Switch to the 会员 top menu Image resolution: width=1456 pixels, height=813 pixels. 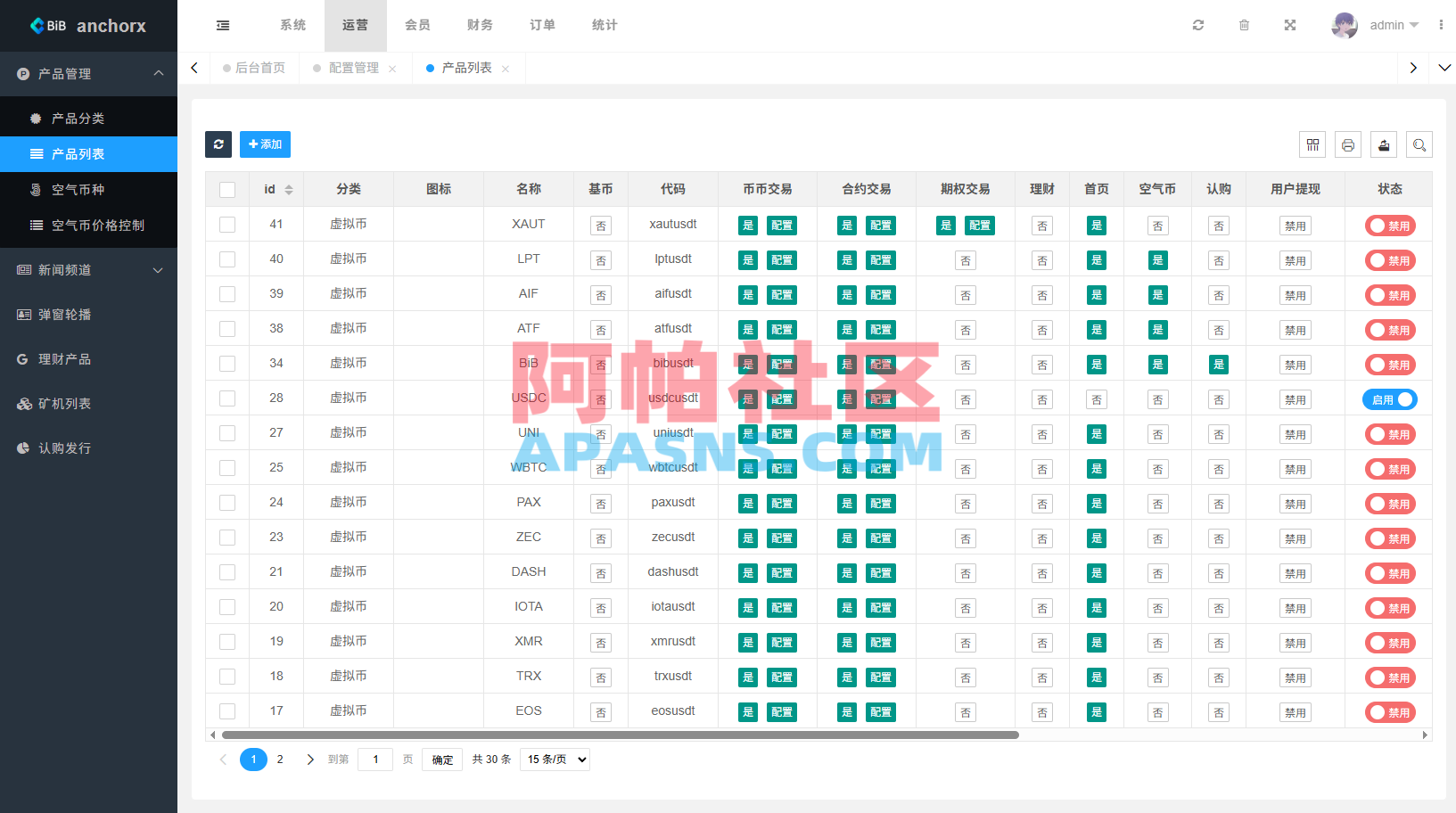[x=417, y=25]
